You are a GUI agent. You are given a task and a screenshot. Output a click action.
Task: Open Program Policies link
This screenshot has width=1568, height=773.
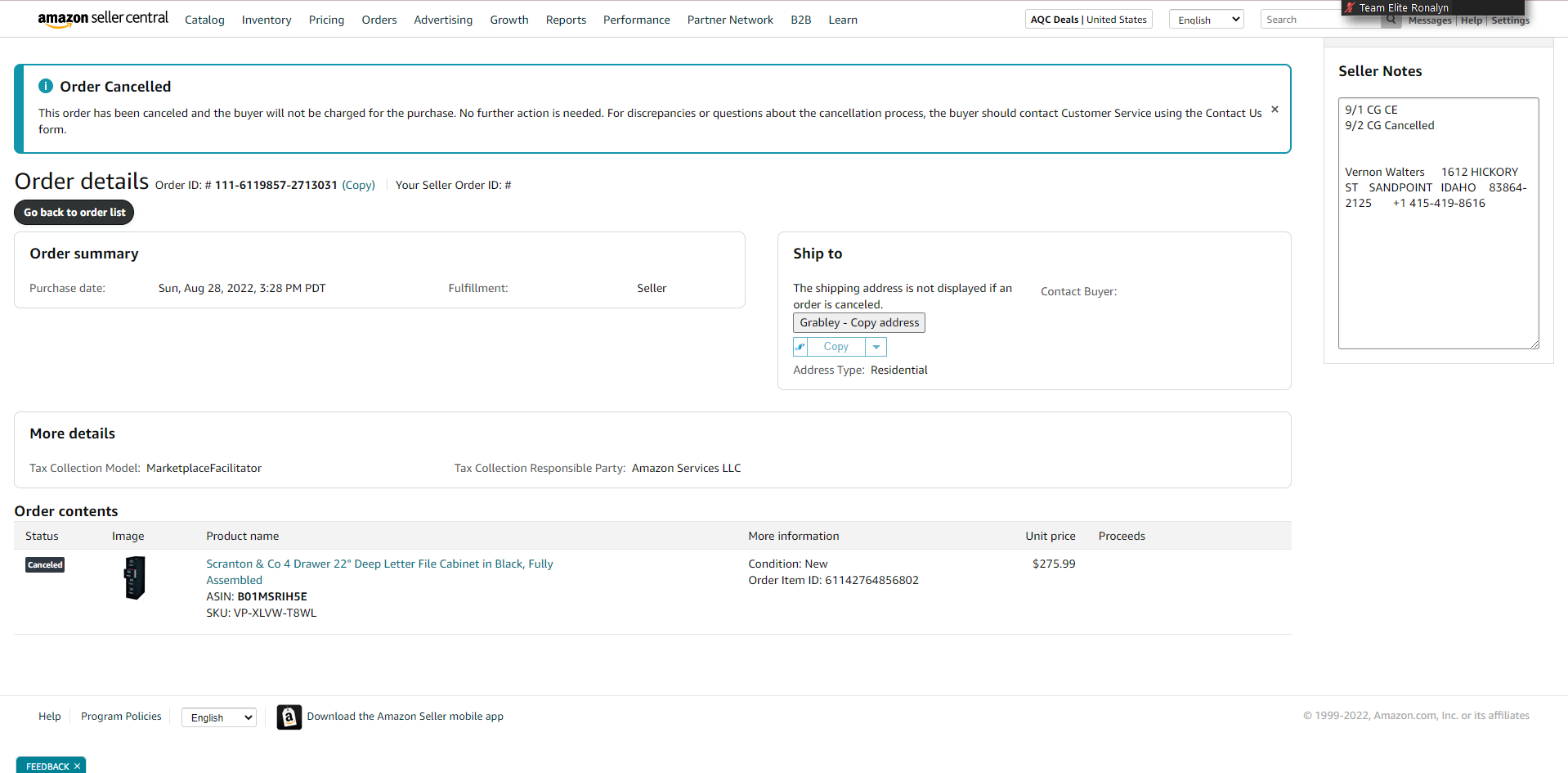tap(121, 717)
